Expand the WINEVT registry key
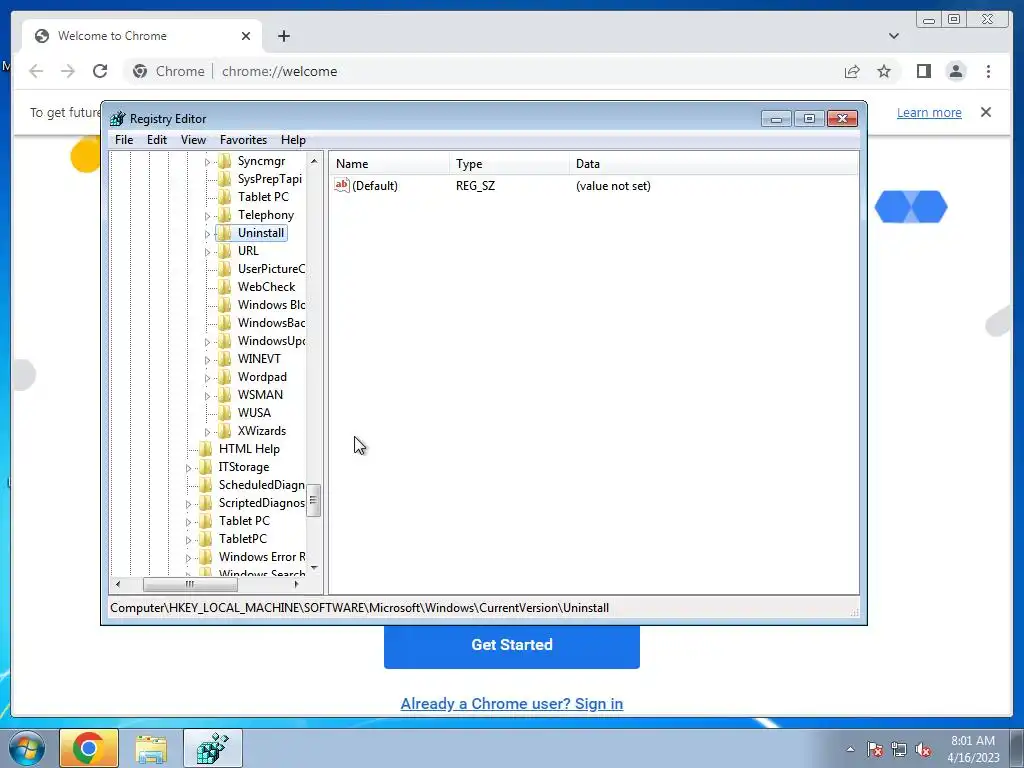Screen dimensions: 1024x768 point(207,359)
